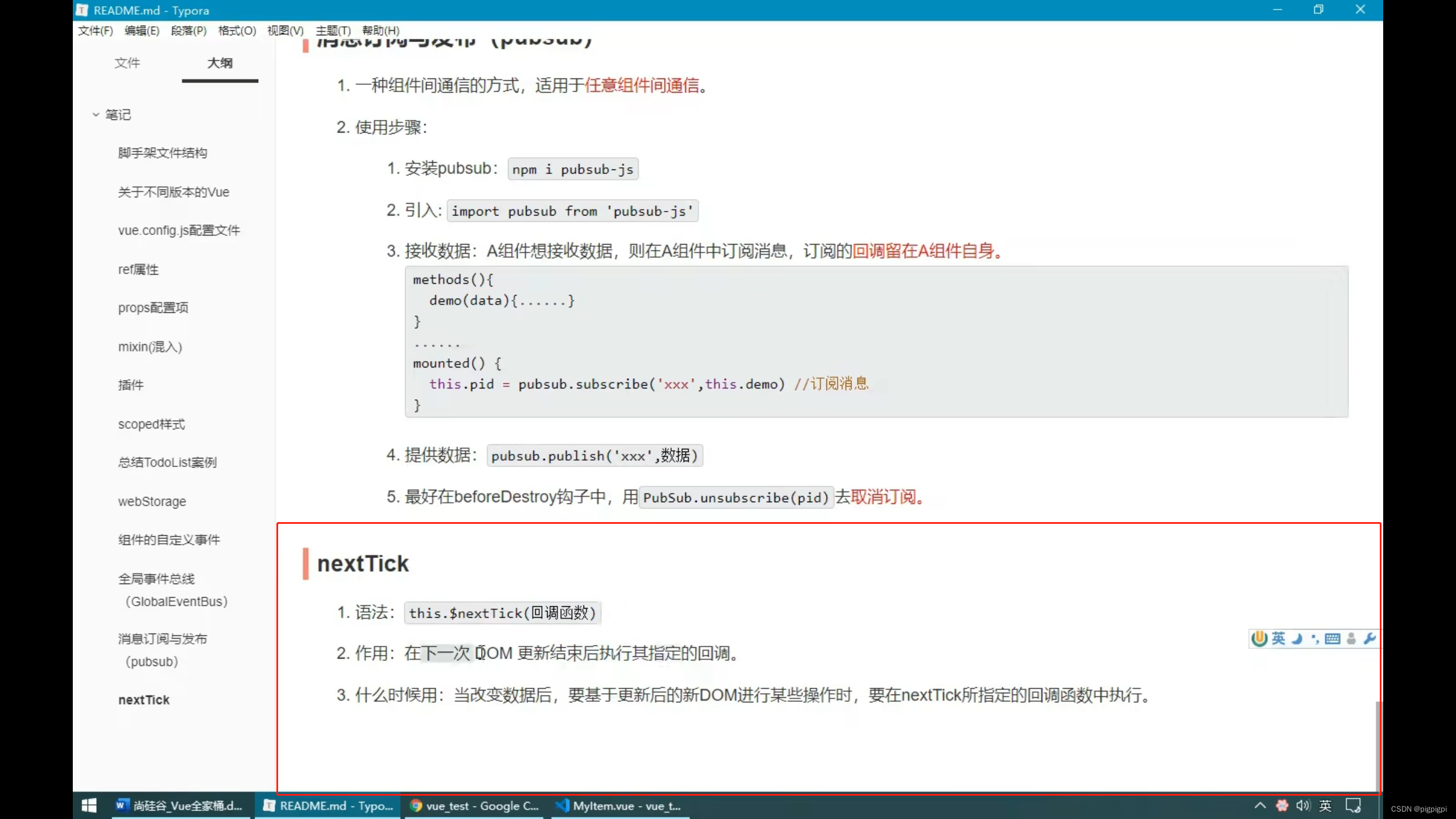
Task: Collapse the 笔记 outline node
Action: click(x=96, y=114)
